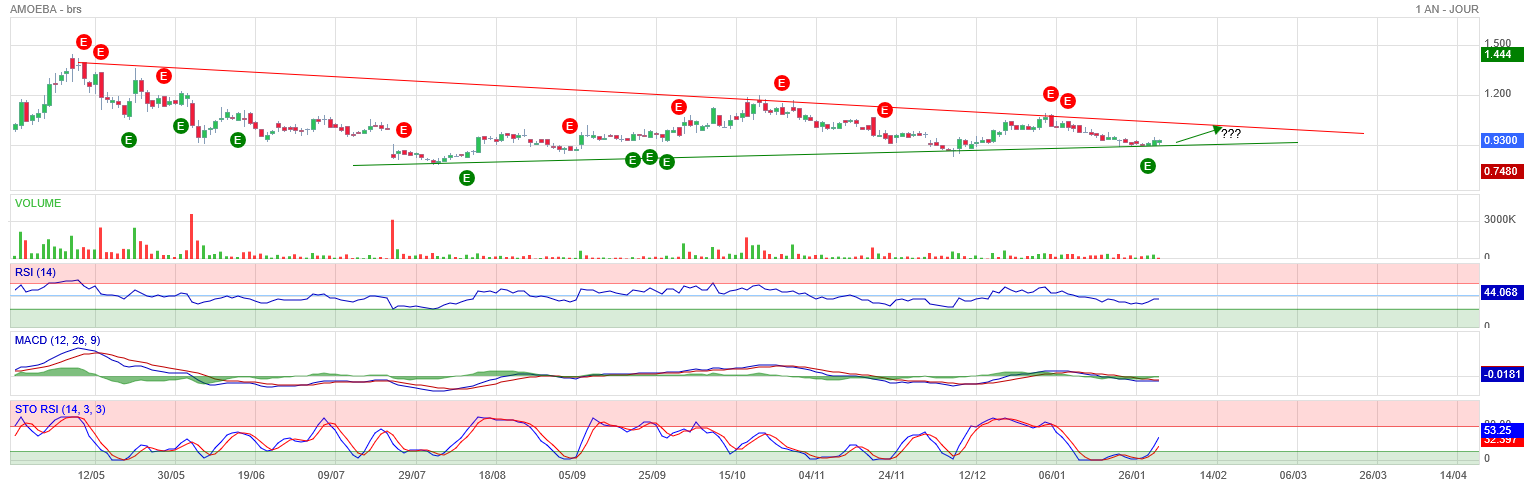1524x485 pixels.
Task: Click the red 0.7480 low price tag
Action: click(x=1502, y=171)
